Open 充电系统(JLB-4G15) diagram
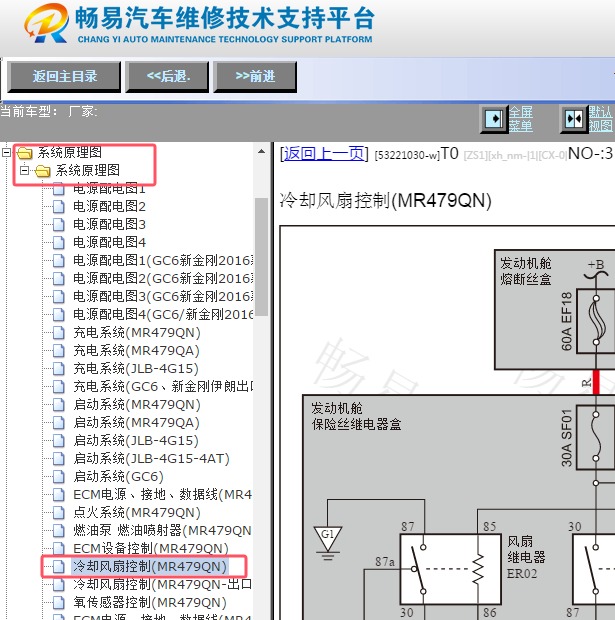The image size is (615, 620). (136, 369)
